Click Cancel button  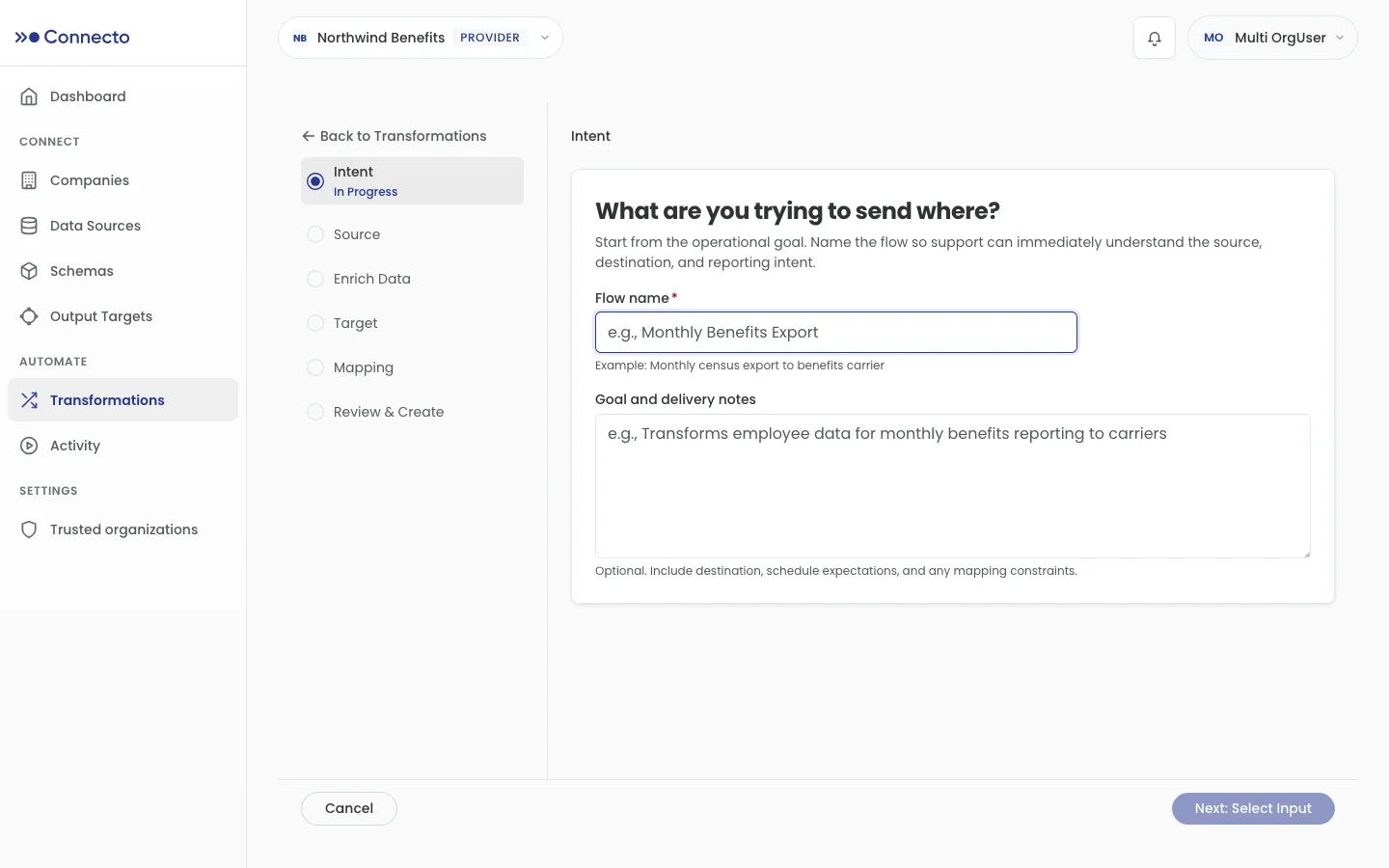(x=349, y=808)
